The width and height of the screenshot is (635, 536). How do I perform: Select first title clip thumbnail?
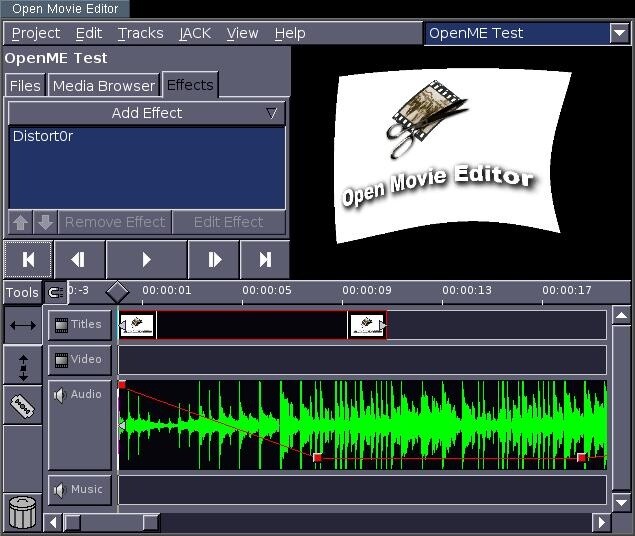pos(137,325)
